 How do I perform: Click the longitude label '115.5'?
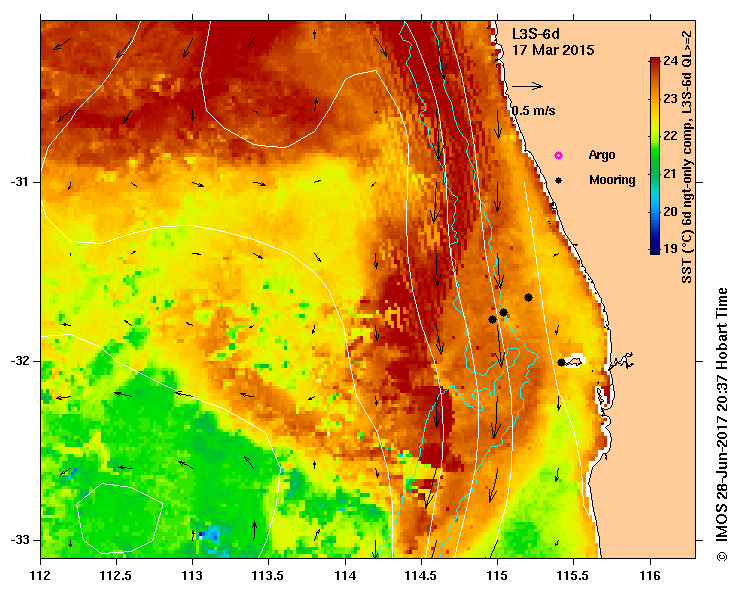pyautogui.click(x=574, y=576)
